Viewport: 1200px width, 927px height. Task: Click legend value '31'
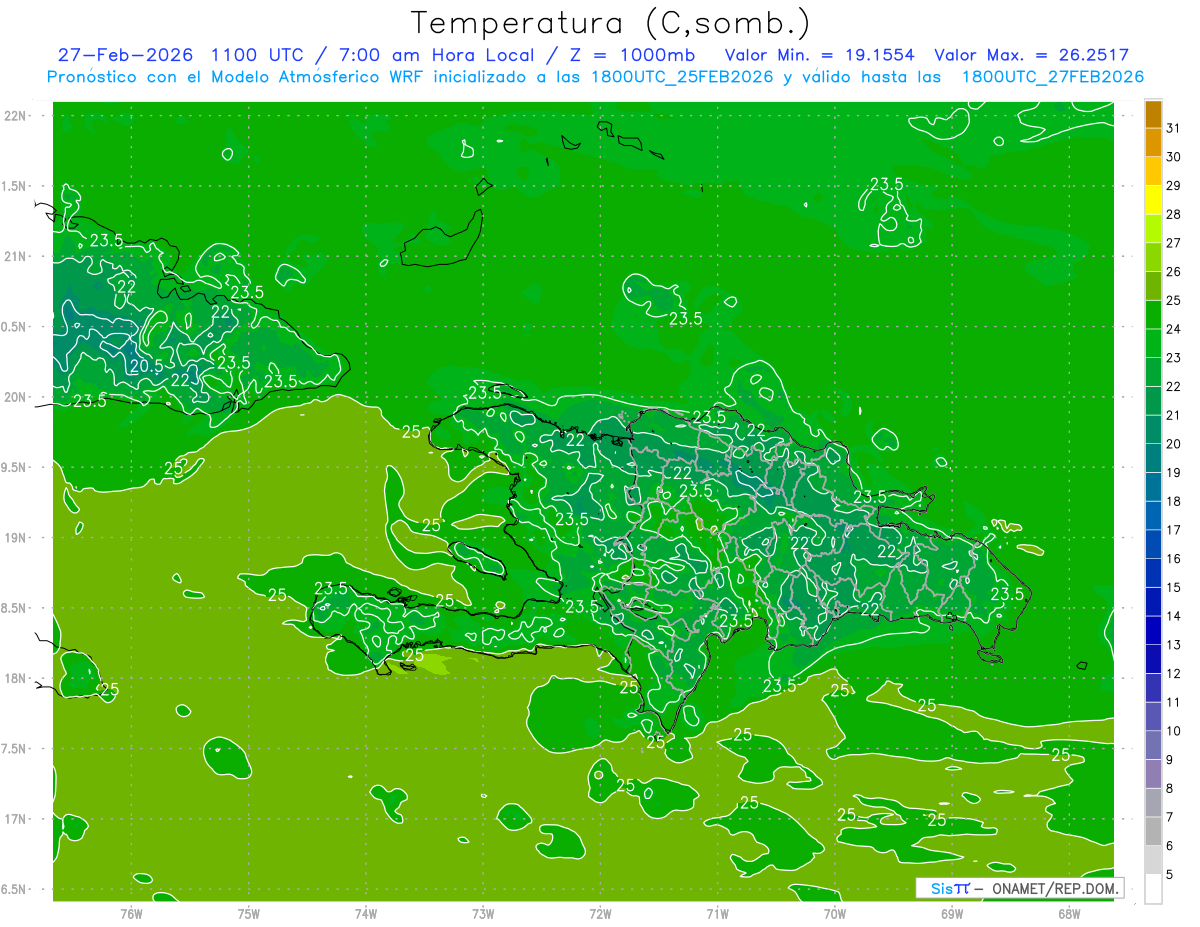[x=1173, y=129]
